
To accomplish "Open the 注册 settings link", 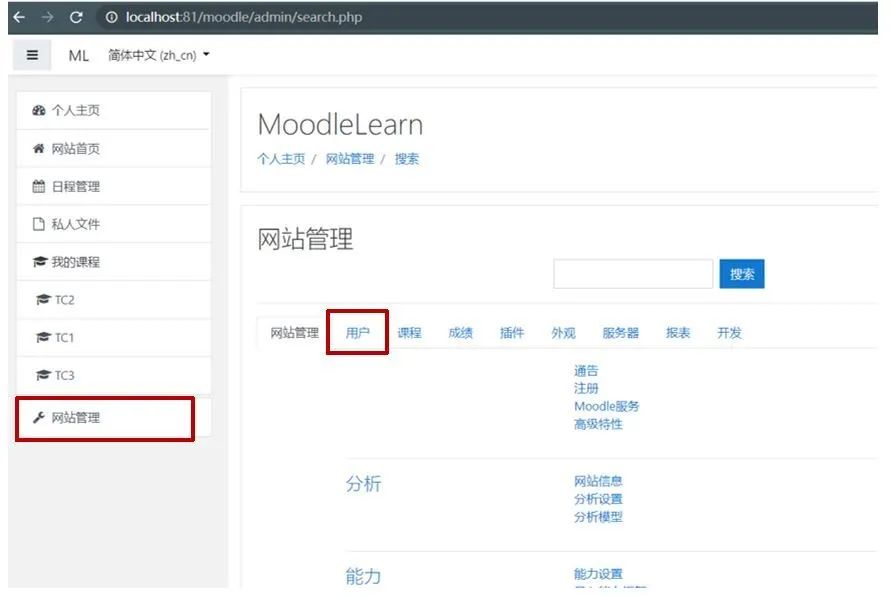I will [586, 389].
